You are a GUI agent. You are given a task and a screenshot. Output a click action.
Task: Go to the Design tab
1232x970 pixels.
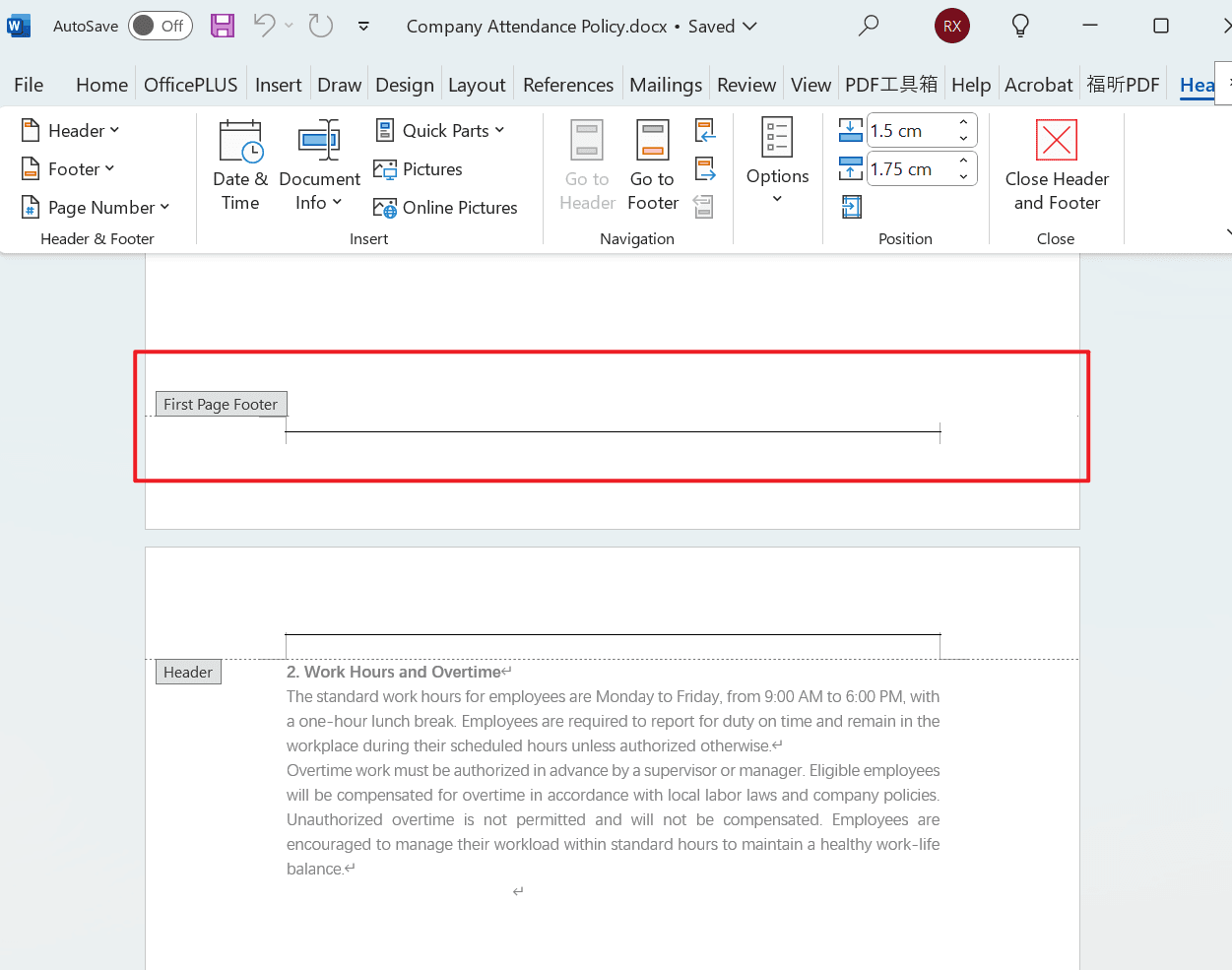coord(405,85)
